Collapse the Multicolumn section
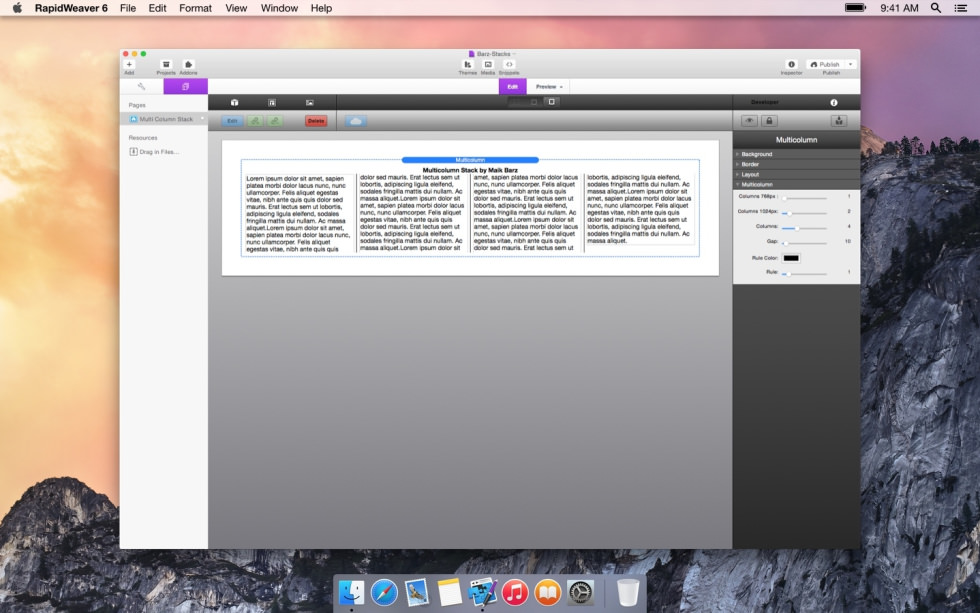The image size is (980, 613). click(796, 184)
